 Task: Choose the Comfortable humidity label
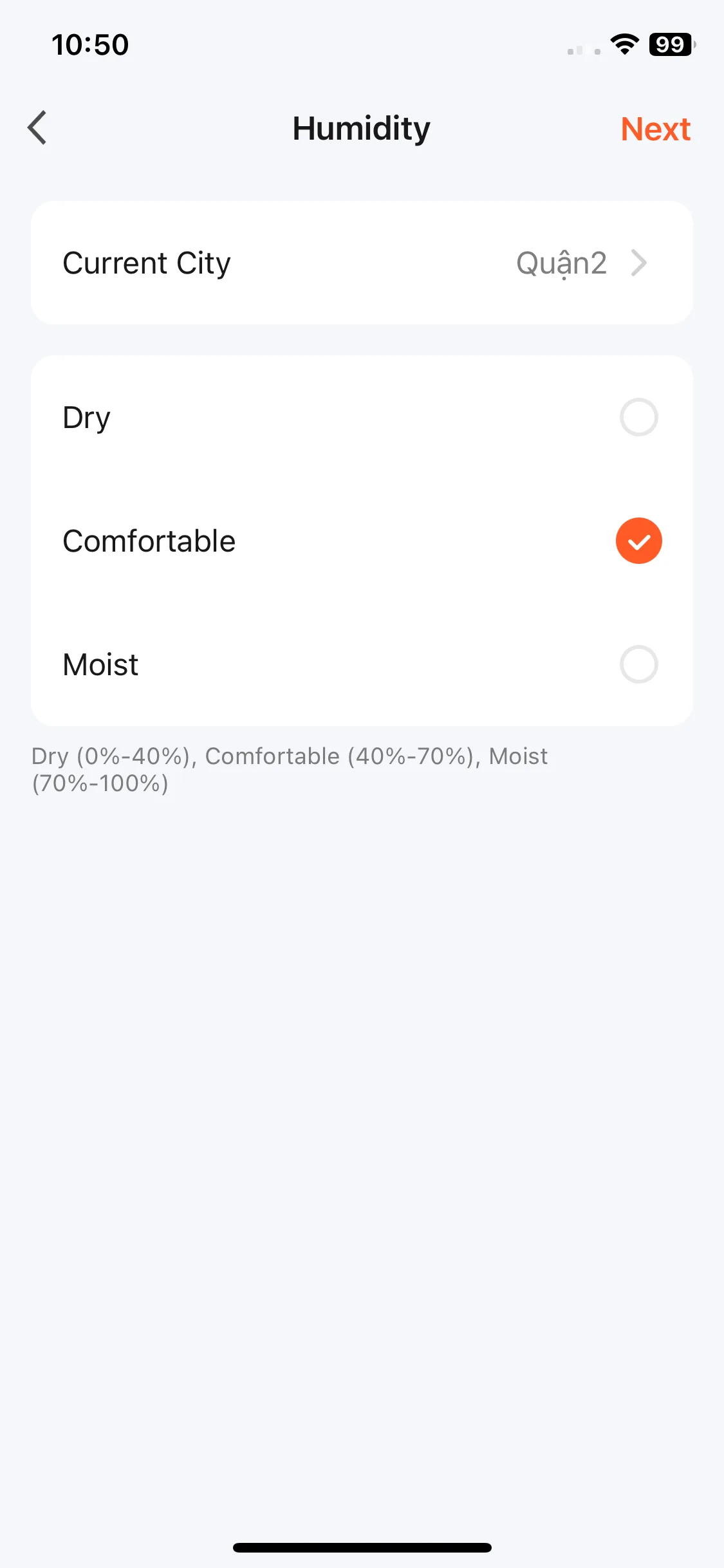point(149,541)
